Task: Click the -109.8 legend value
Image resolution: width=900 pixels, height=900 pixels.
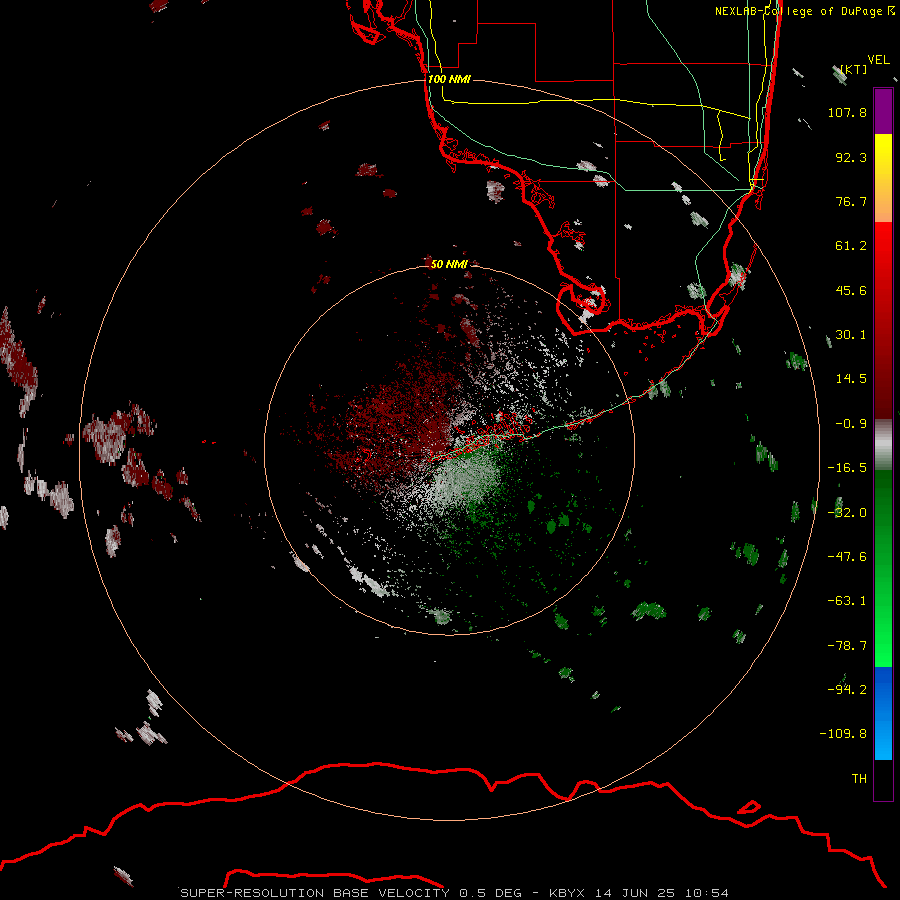Action: click(843, 734)
